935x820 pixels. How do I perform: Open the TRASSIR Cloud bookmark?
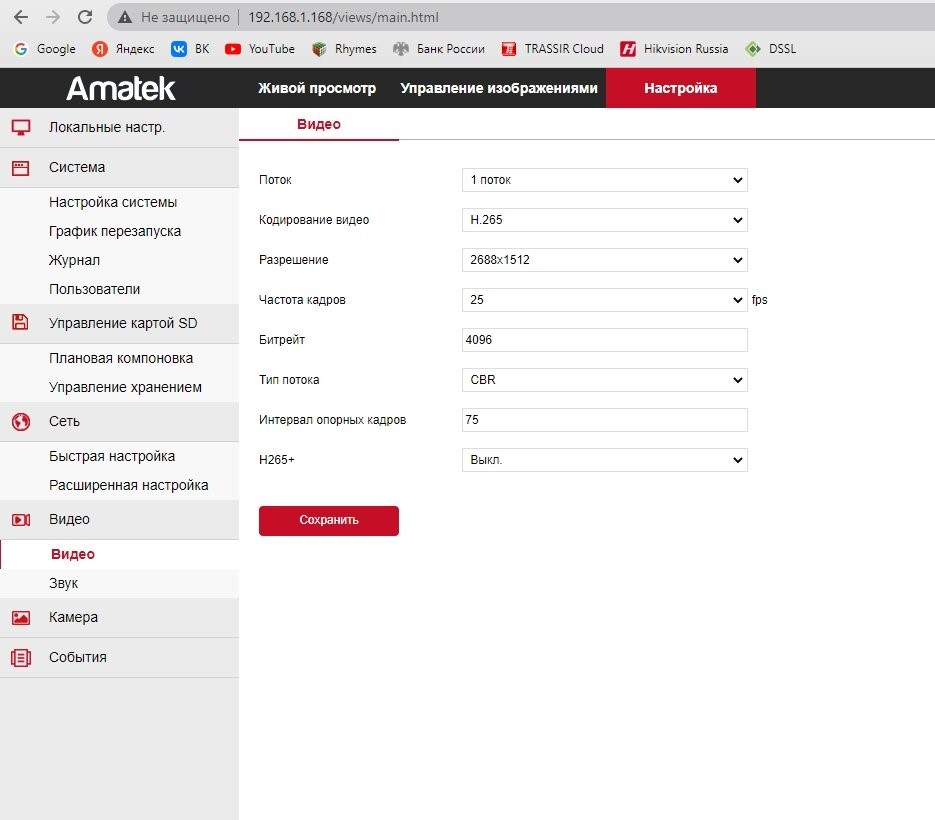click(x=553, y=49)
